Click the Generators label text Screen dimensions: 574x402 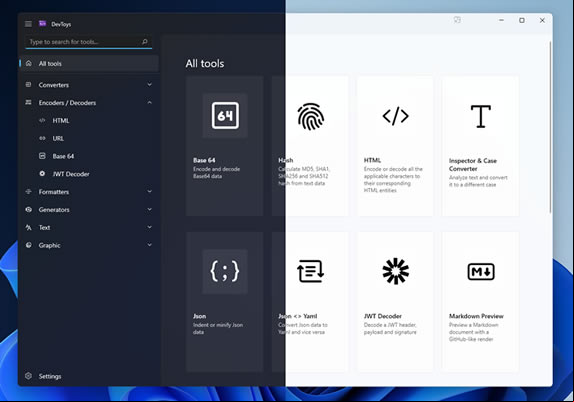pos(54,210)
